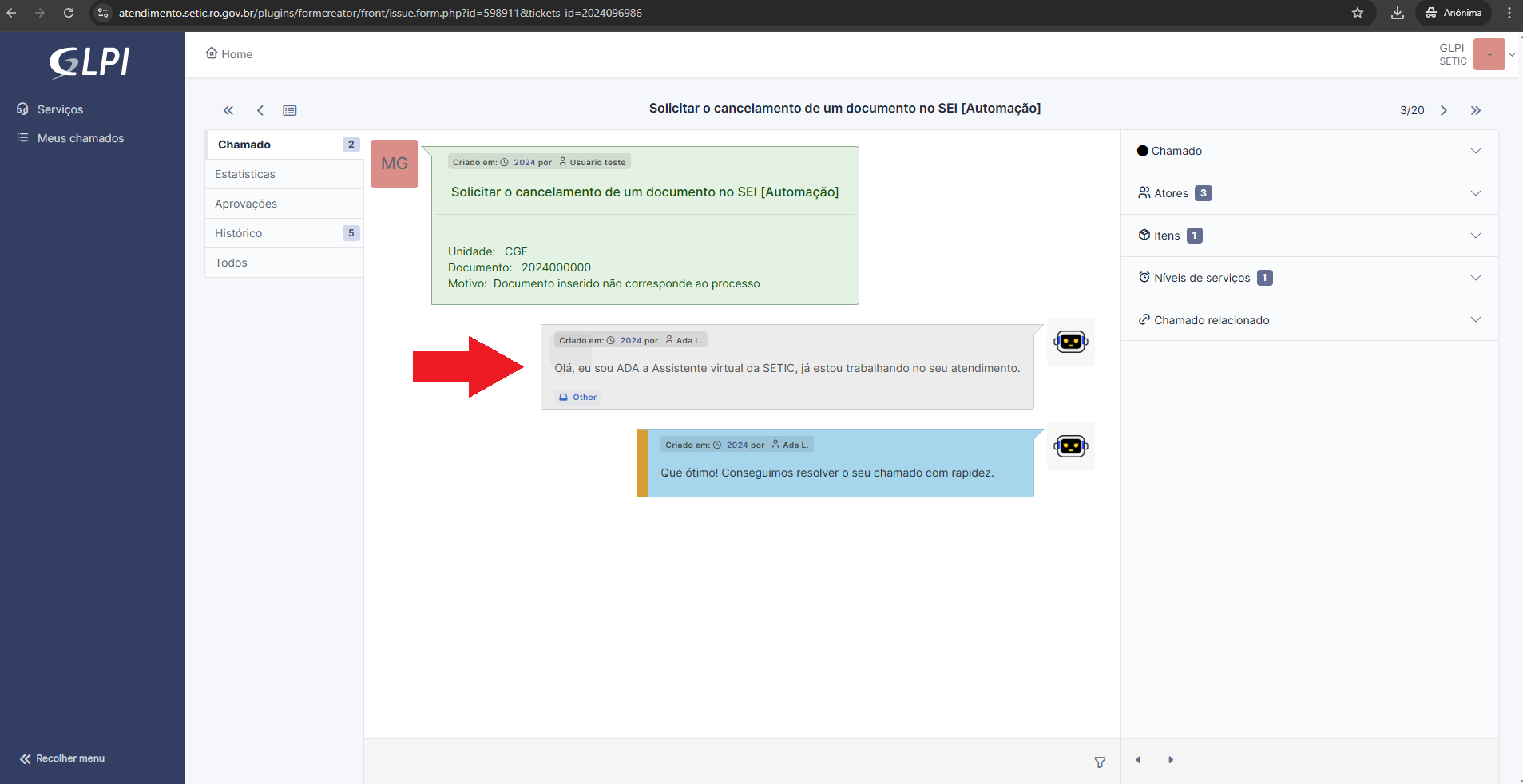Click the ADA robot avatar on first message

coord(1070,342)
